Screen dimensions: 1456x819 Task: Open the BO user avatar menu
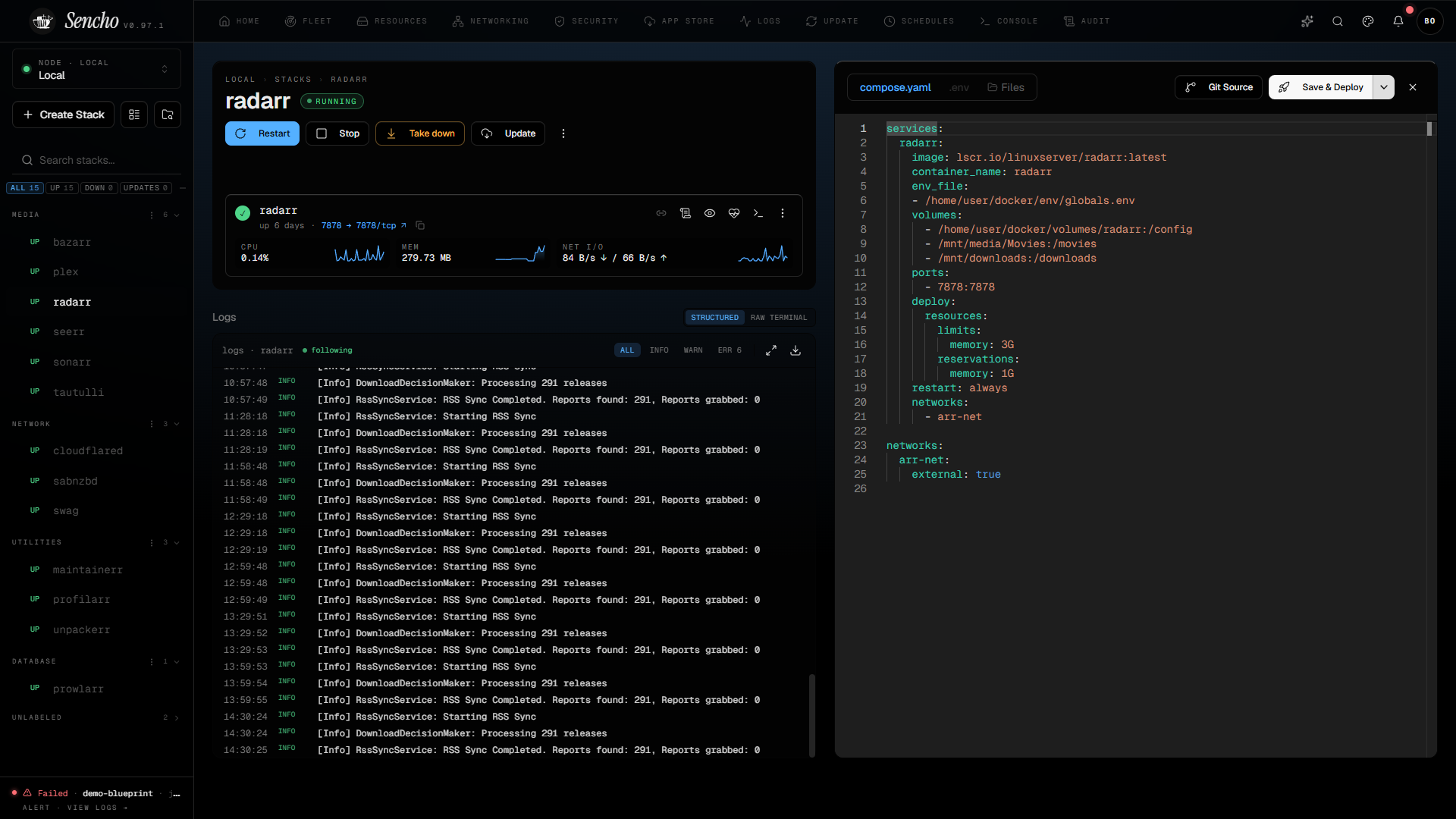(x=1429, y=21)
